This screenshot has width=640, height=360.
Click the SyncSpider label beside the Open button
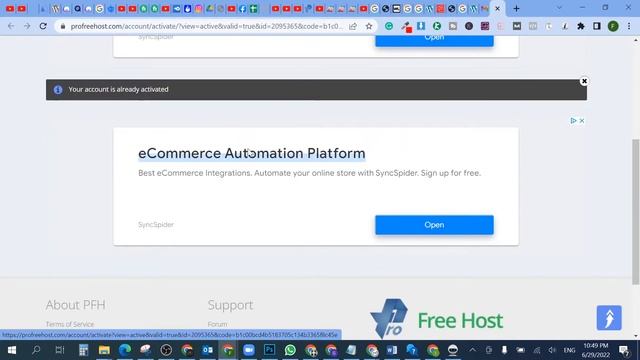tap(156, 224)
